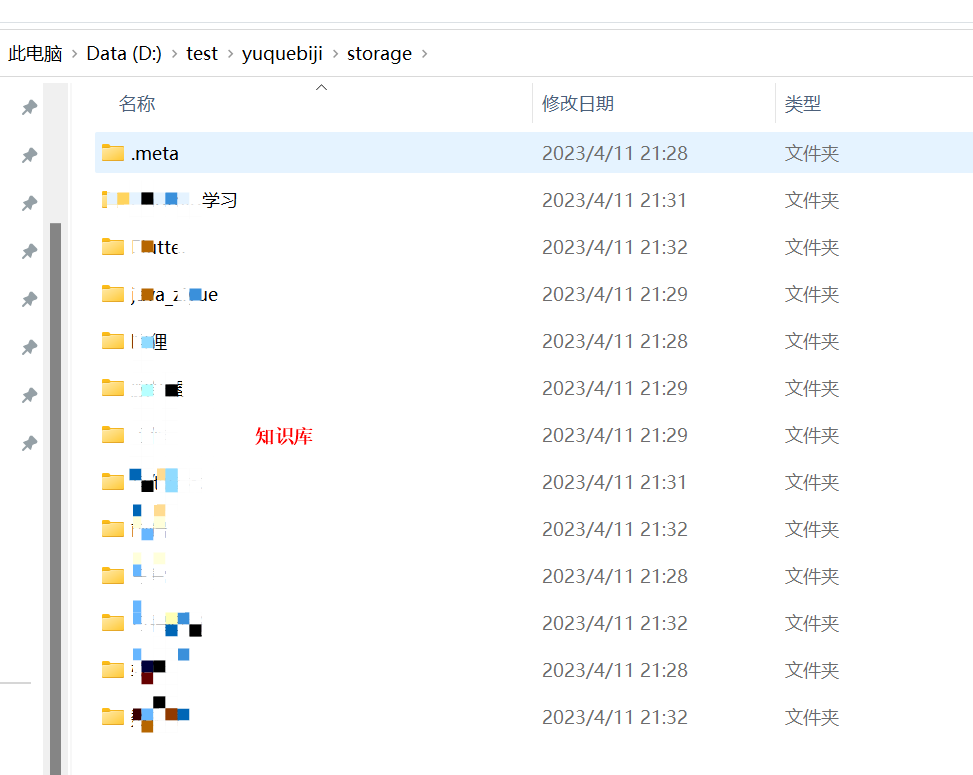Expand the breadcrumb arrow after storage
The width and height of the screenshot is (973, 775).
[424, 53]
